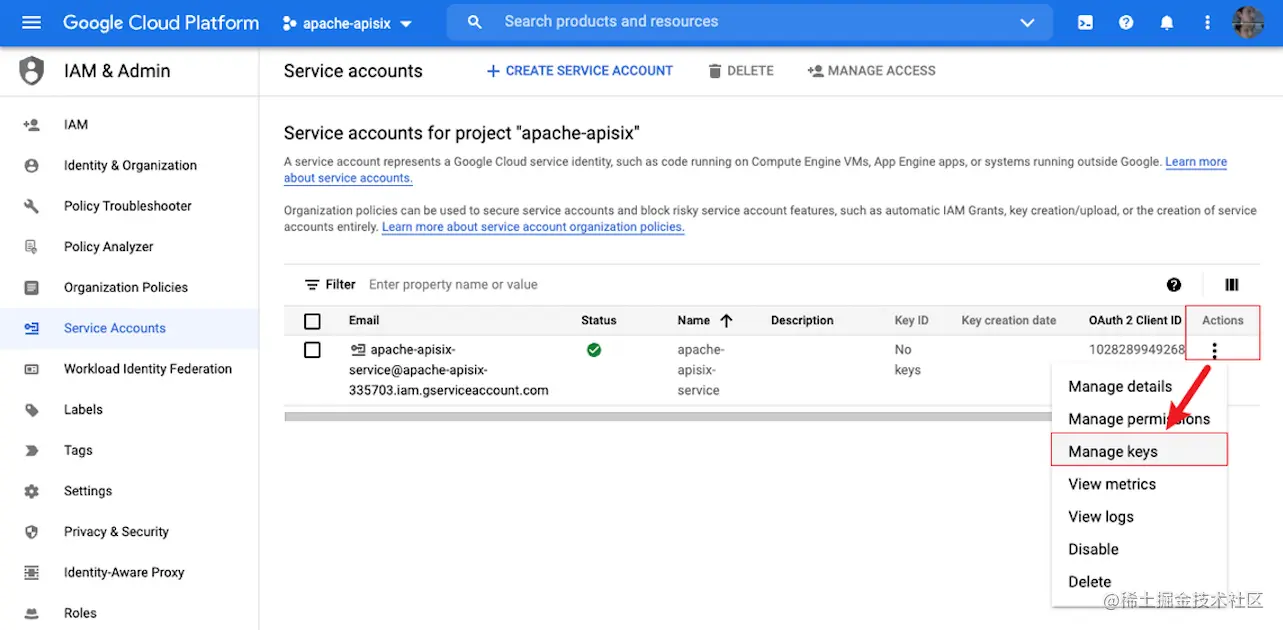The height and width of the screenshot is (630, 1283).
Task: Click MANAGE ACCESS button
Action: [871, 71]
